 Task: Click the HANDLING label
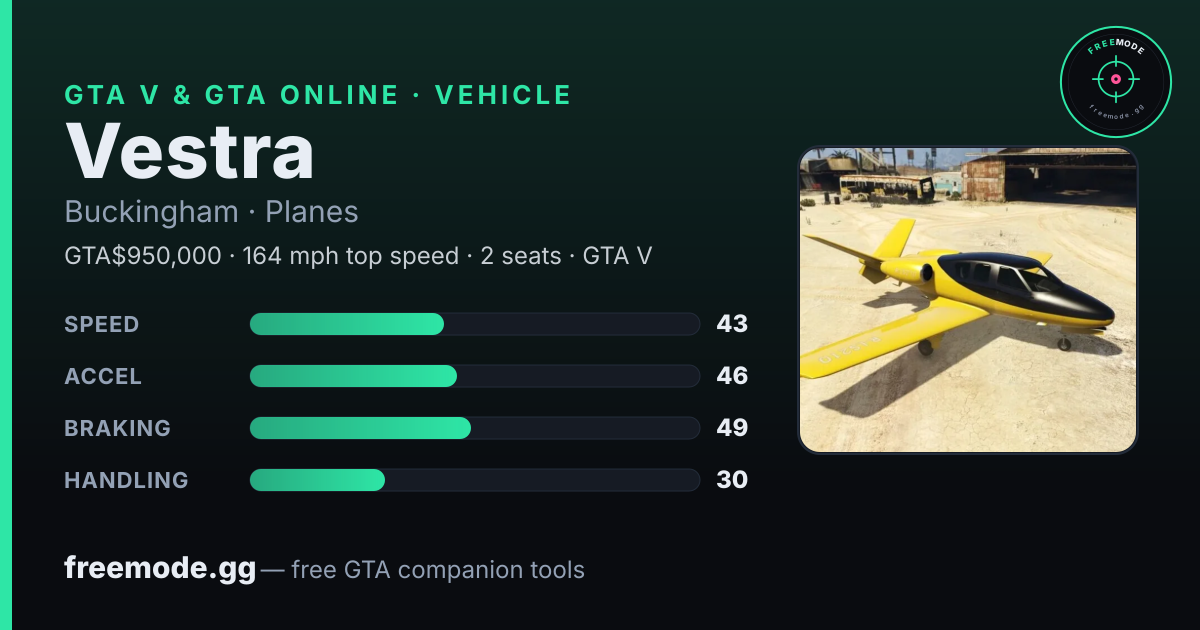(126, 480)
